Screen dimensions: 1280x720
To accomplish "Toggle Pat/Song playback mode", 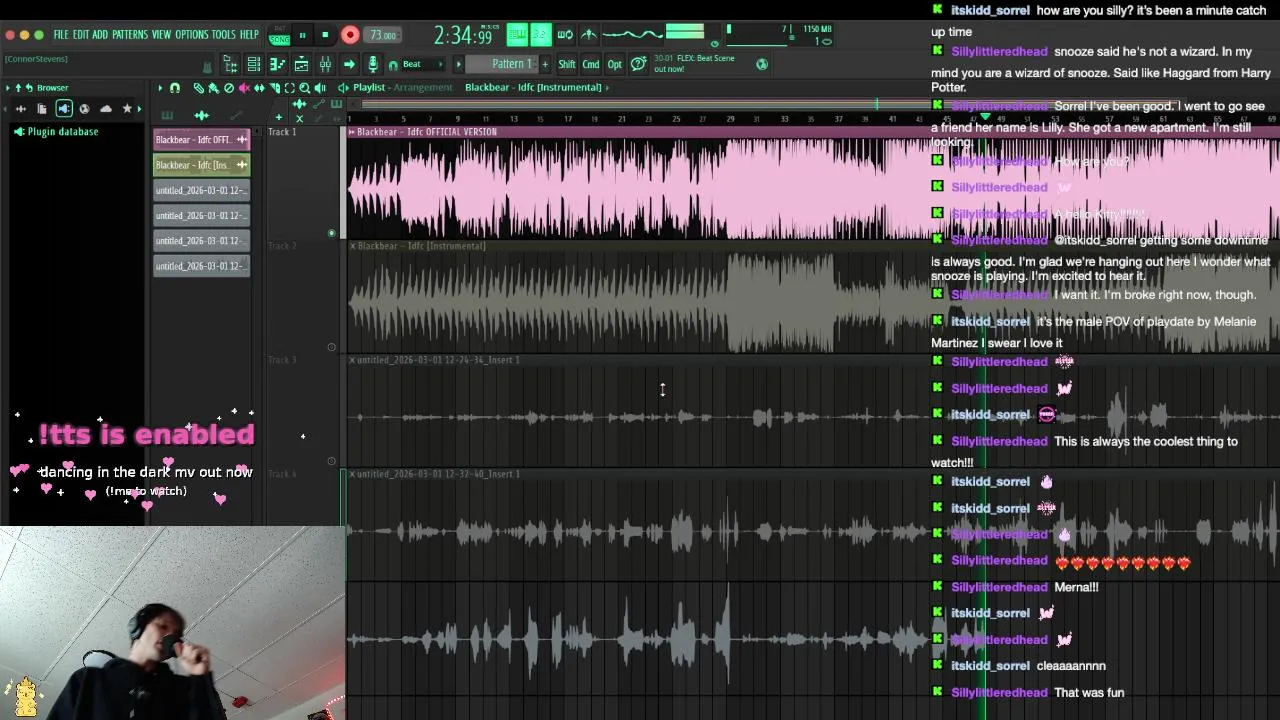I will [x=280, y=36].
